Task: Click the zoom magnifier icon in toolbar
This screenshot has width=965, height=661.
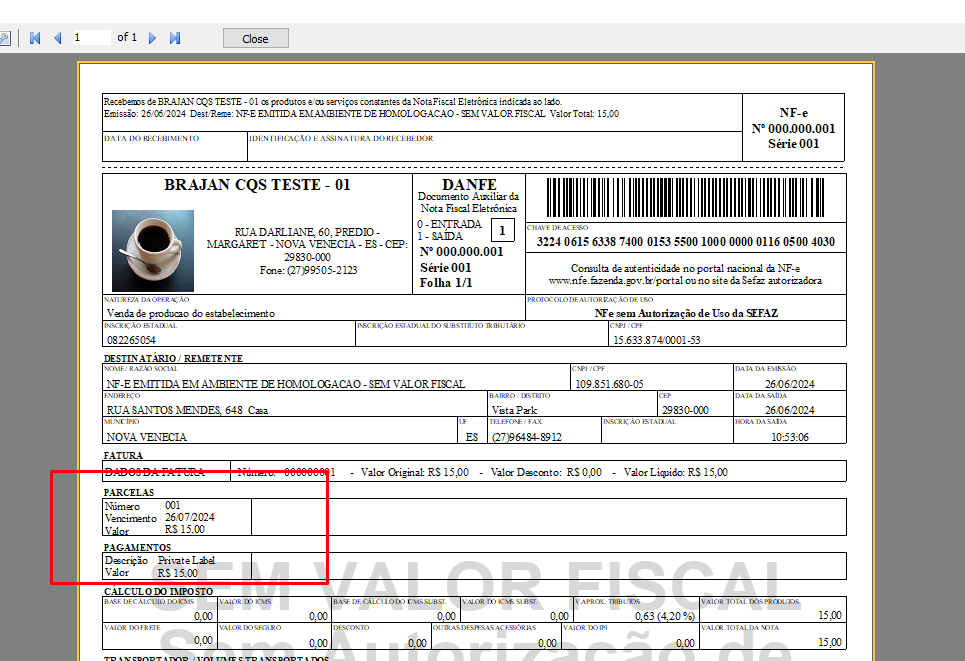Action: coord(4,38)
